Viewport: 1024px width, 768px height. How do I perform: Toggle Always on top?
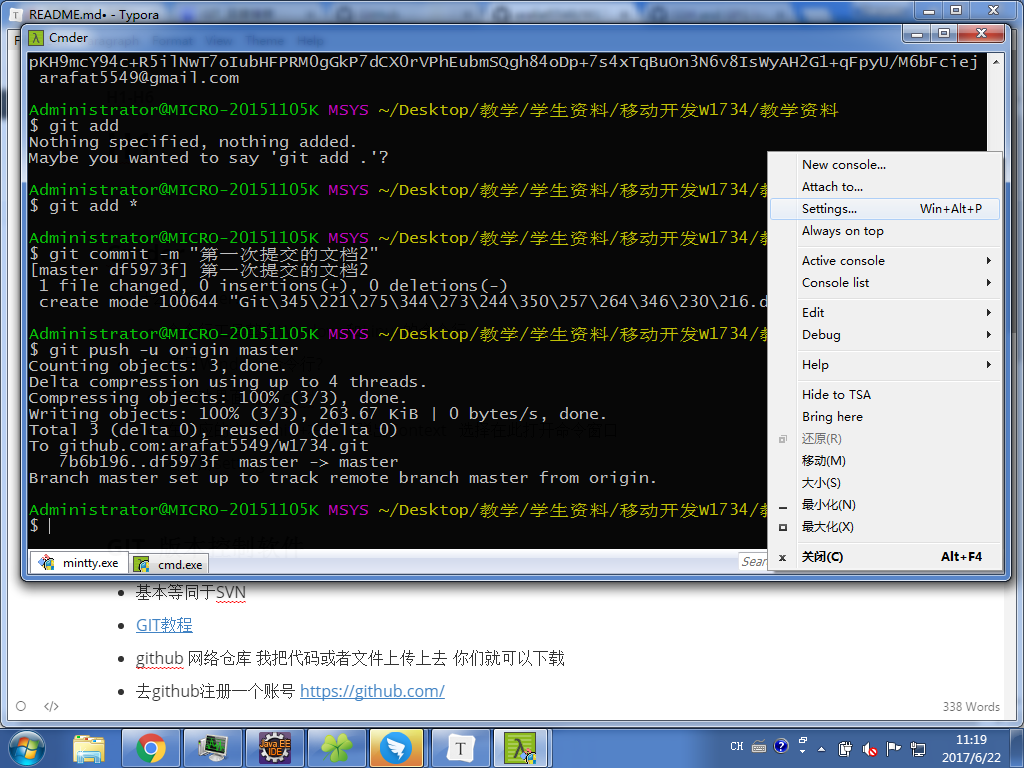click(885, 231)
